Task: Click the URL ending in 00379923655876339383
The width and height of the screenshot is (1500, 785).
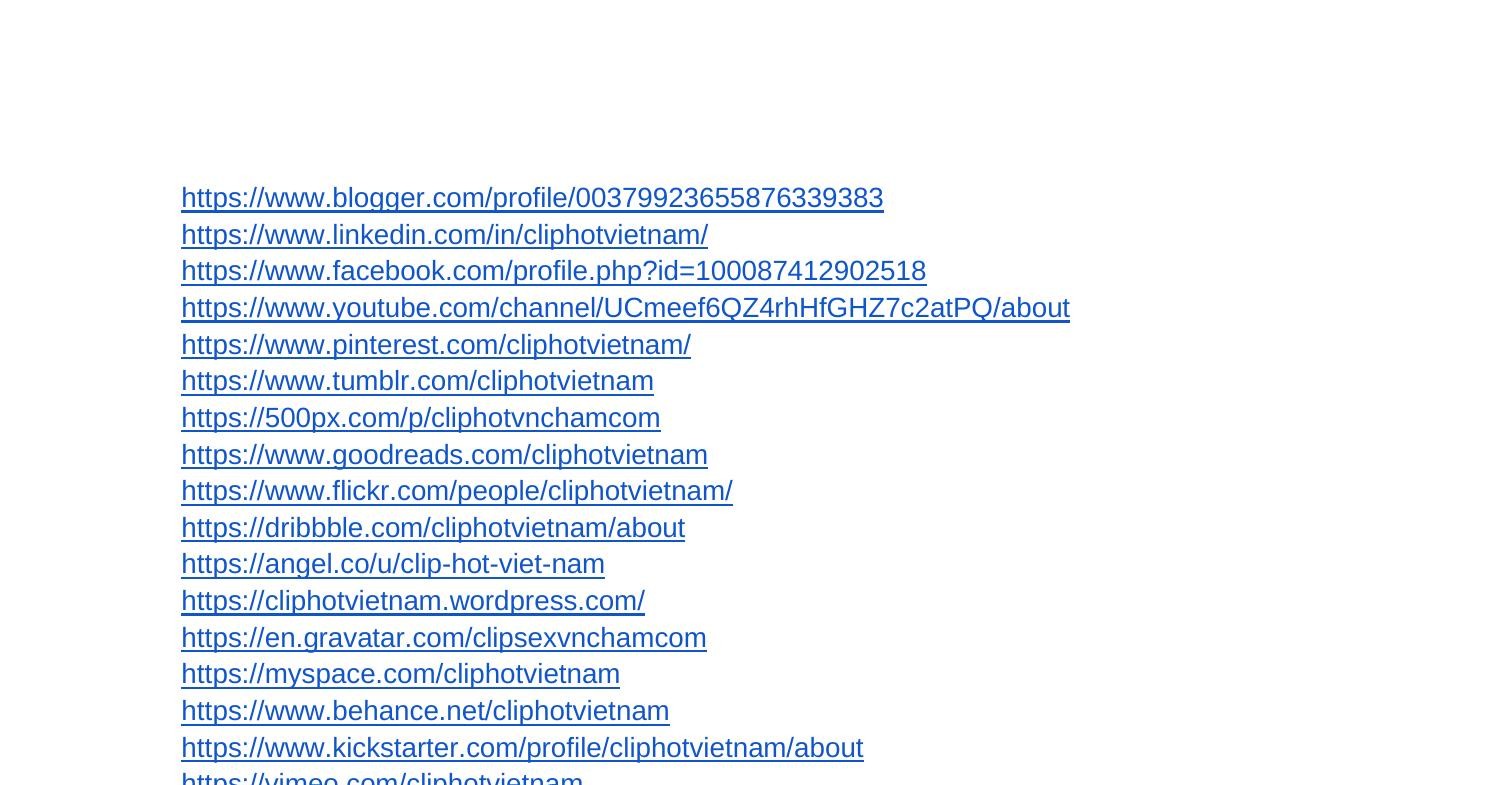Action: point(532,198)
